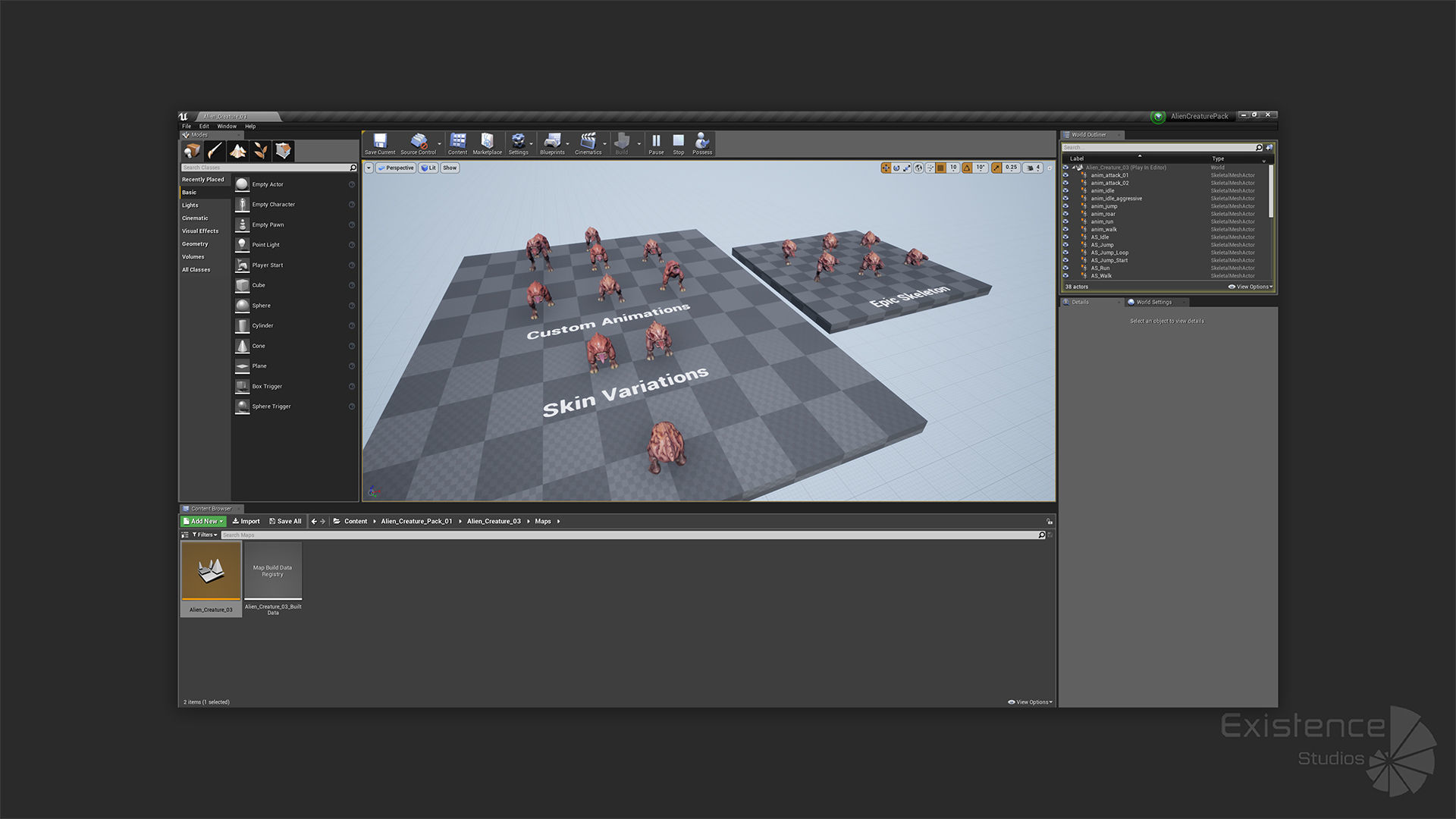This screenshot has height=819, width=1456.
Task: Open the Perspective viewport dropdown
Action: 396,168
